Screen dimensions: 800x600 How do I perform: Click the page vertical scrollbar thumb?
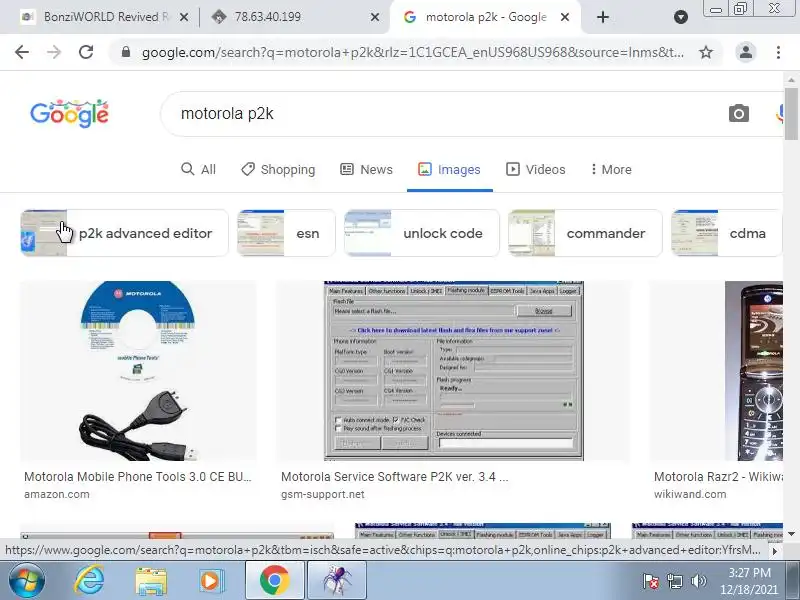[791, 113]
